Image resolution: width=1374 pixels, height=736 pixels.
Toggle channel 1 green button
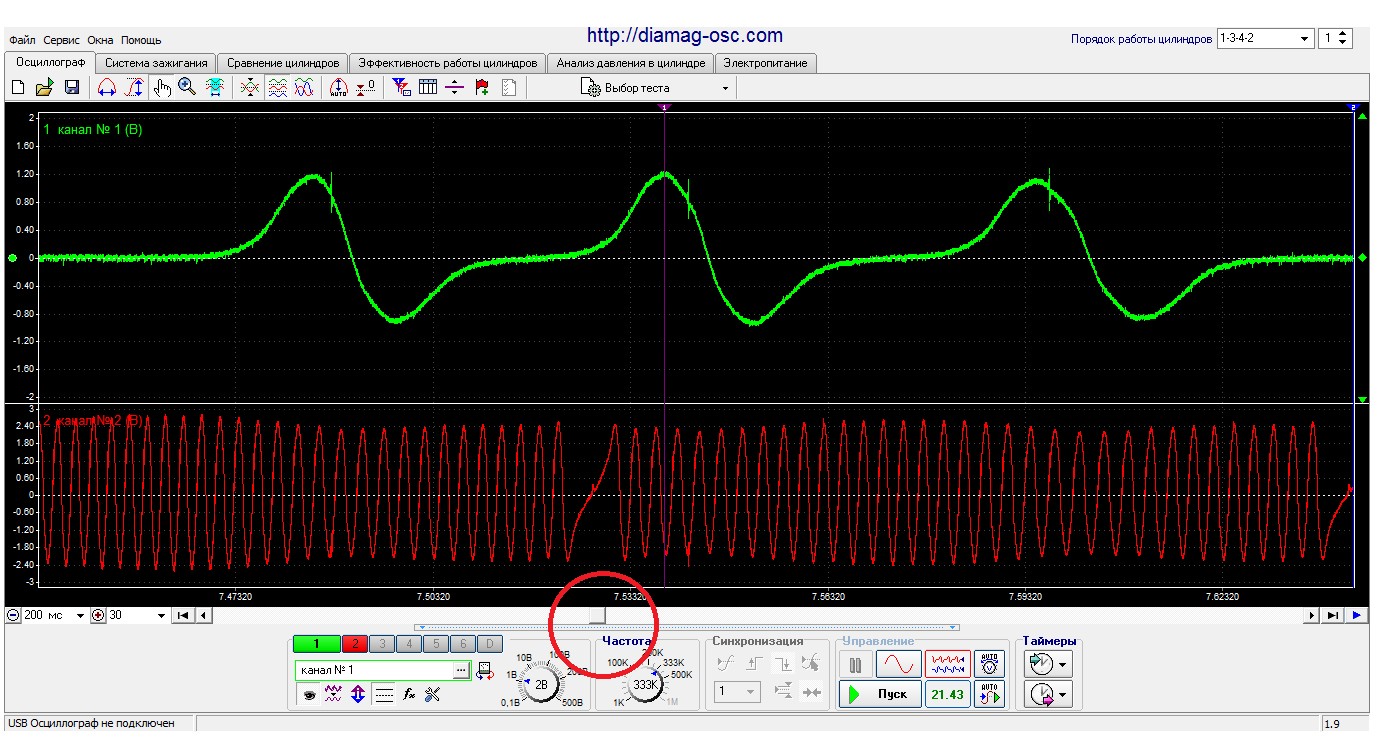pyautogui.click(x=316, y=644)
